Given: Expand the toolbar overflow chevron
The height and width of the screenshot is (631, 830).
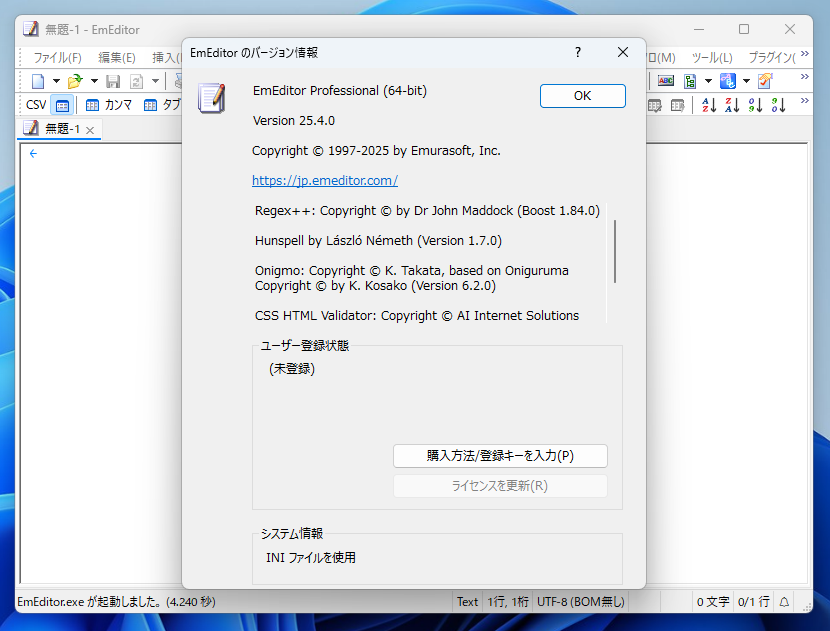Looking at the screenshot, I should pyautogui.click(x=804, y=77).
